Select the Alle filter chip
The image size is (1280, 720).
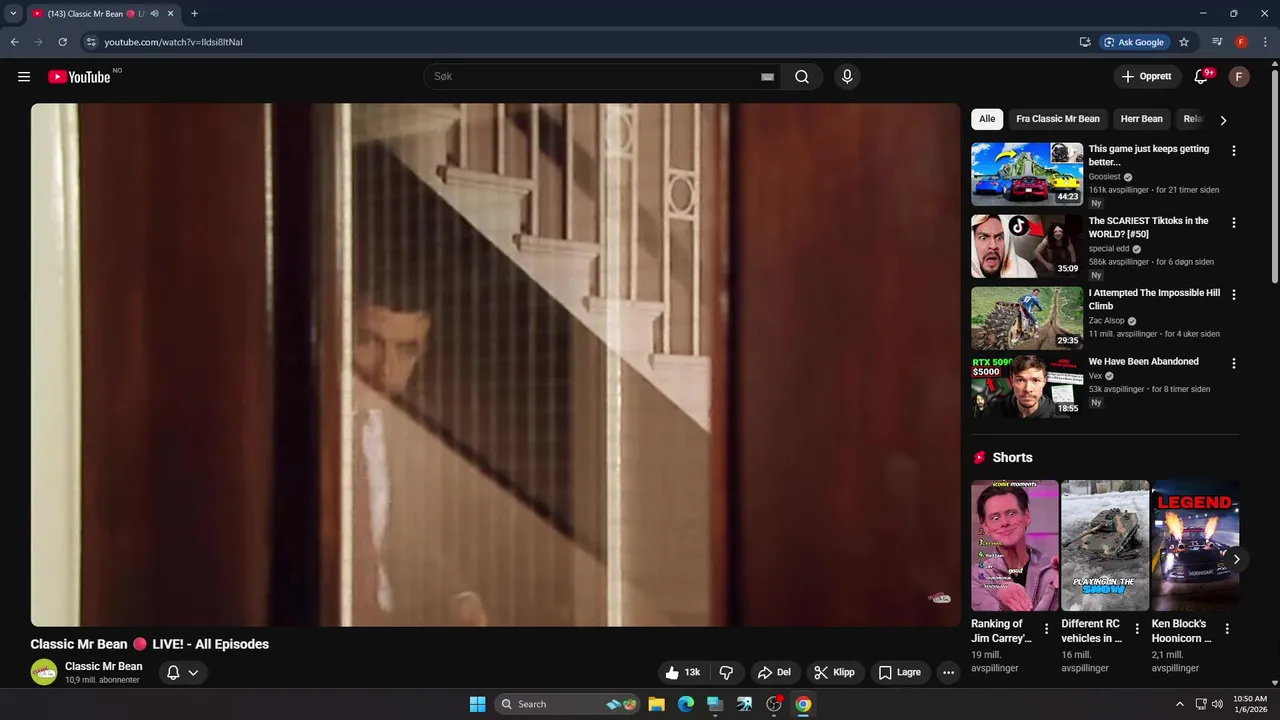[987, 119]
